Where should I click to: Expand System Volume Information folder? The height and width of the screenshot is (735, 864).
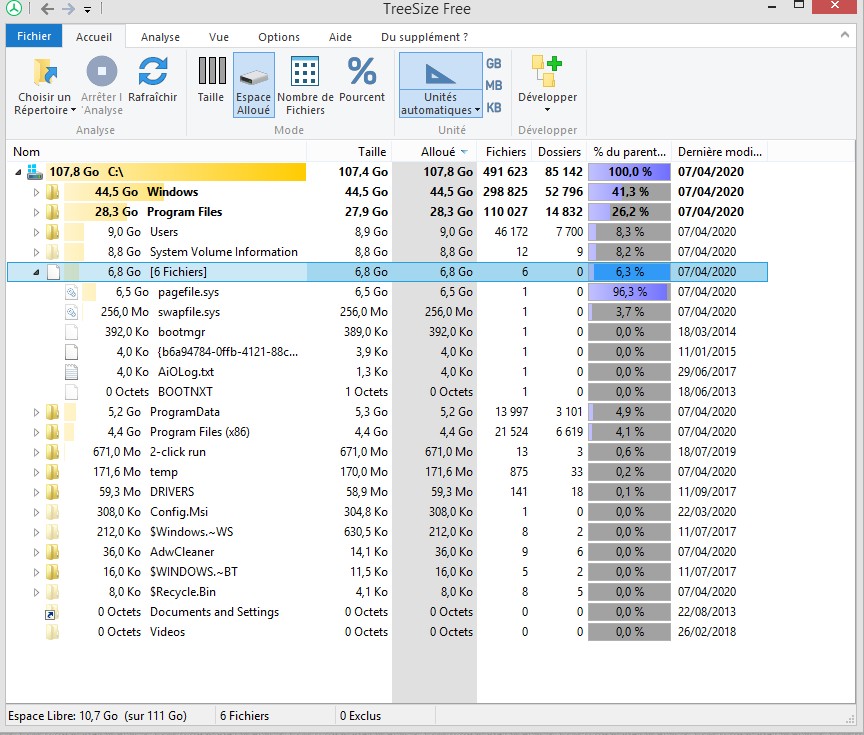coord(36,252)
